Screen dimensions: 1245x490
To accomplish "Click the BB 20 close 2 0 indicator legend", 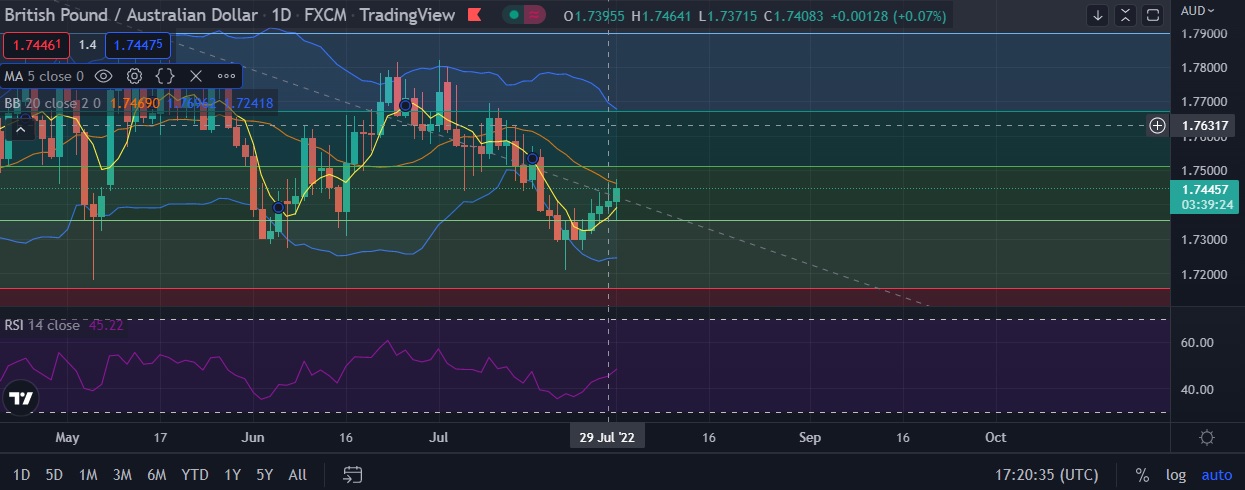I will pos(50,103).
